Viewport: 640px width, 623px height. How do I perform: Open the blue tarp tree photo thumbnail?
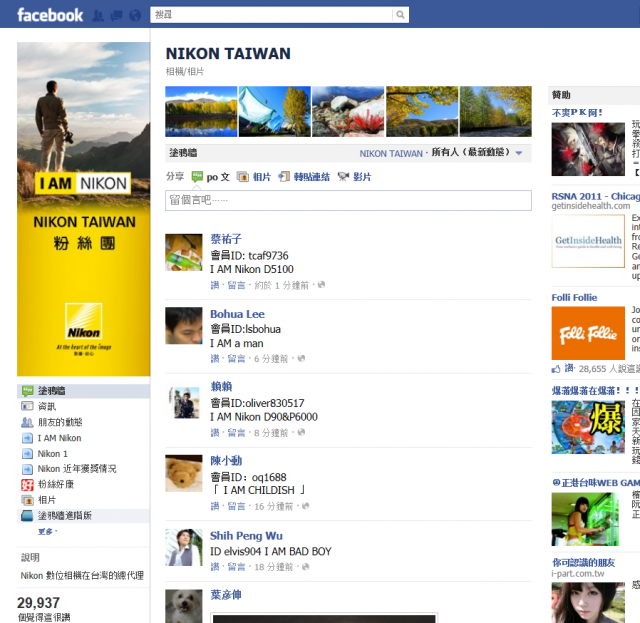(x=275, y=111)
